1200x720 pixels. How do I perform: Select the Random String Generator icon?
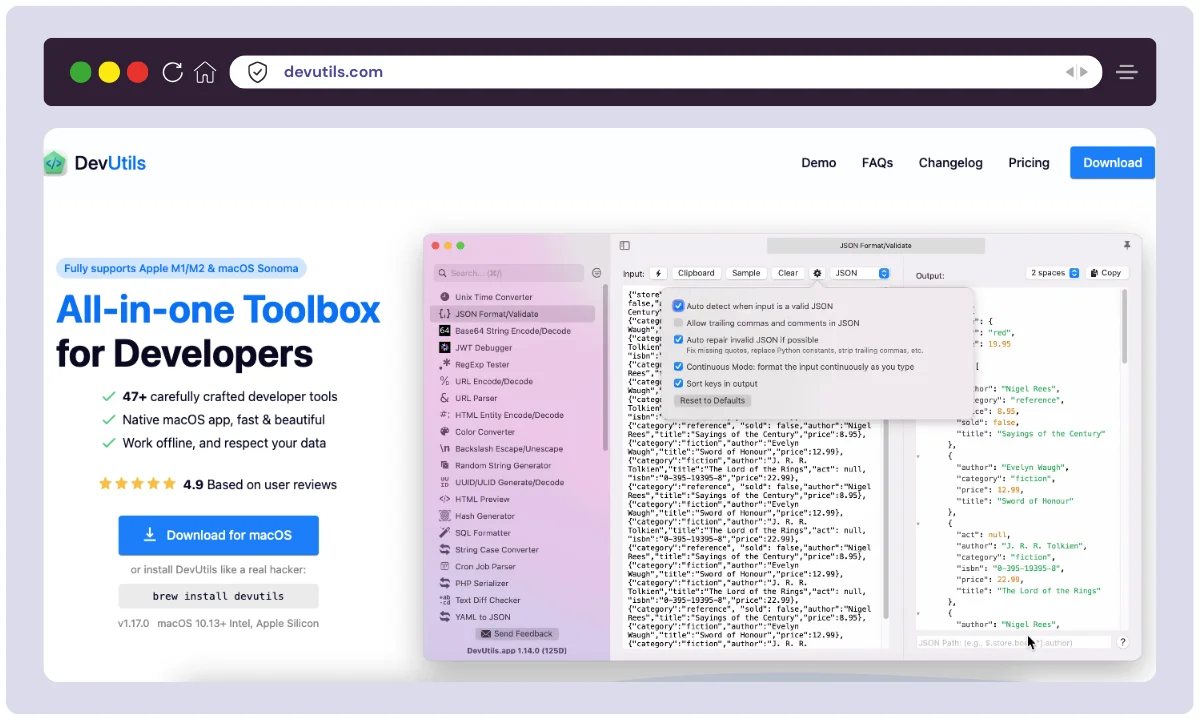tap(445, 465)
